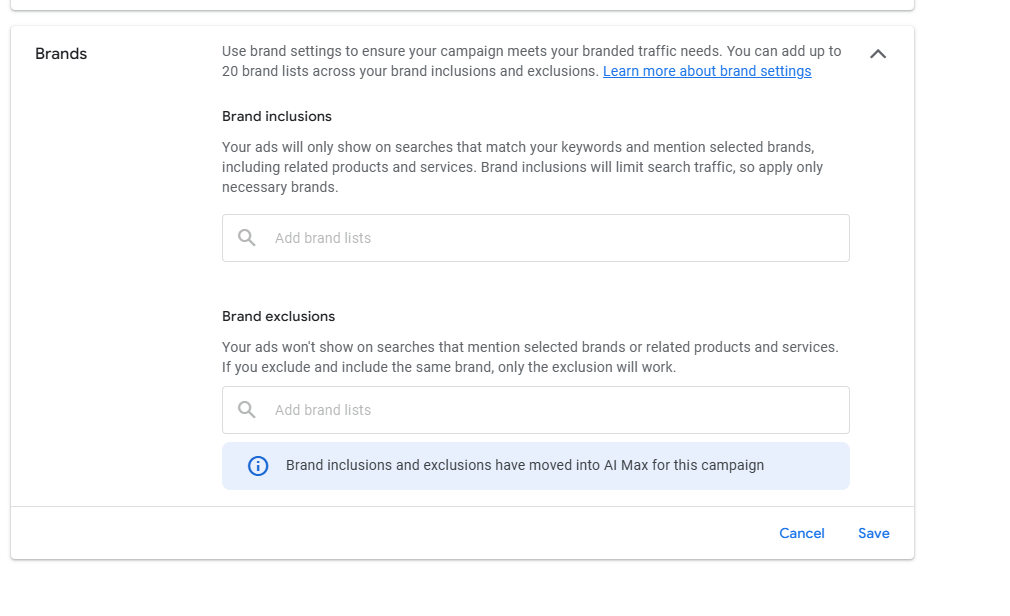Click the info icon in AI Max notice
The width and height of the screenshot is (1010, 616).
coord(258,466)
